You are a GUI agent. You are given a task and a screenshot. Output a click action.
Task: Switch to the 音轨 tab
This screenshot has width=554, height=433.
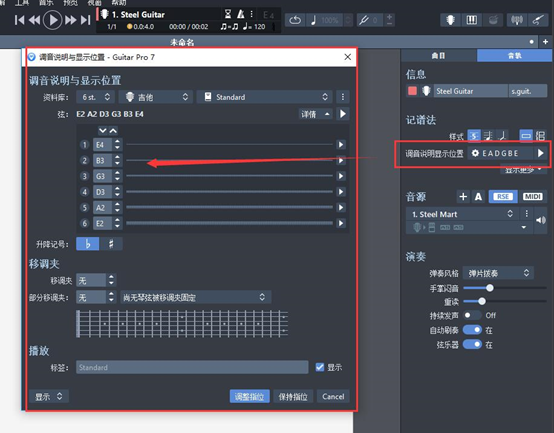[514, 55]
